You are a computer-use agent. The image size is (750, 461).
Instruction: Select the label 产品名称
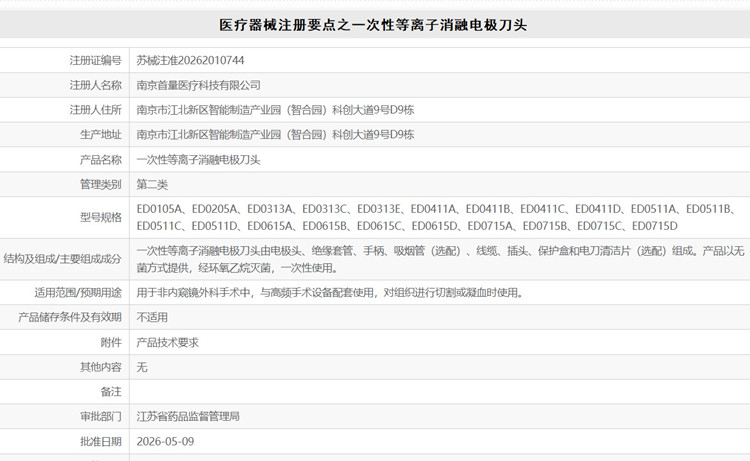(101, 160)
